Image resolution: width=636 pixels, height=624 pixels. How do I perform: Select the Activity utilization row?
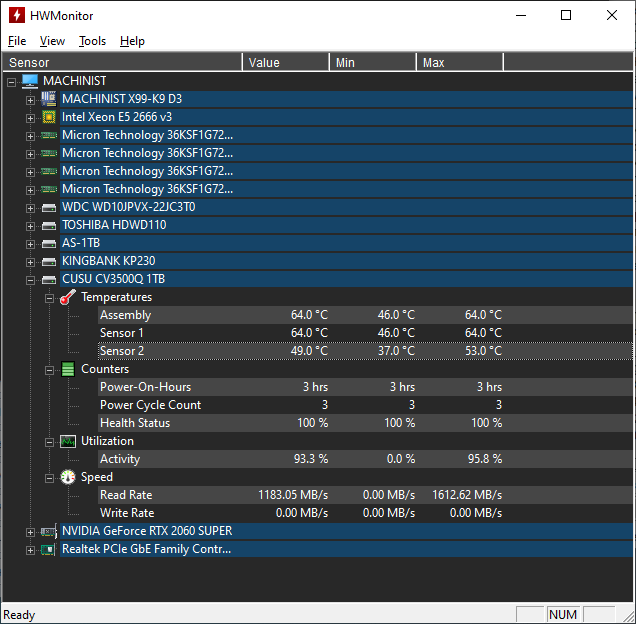[x=365, y=459]
